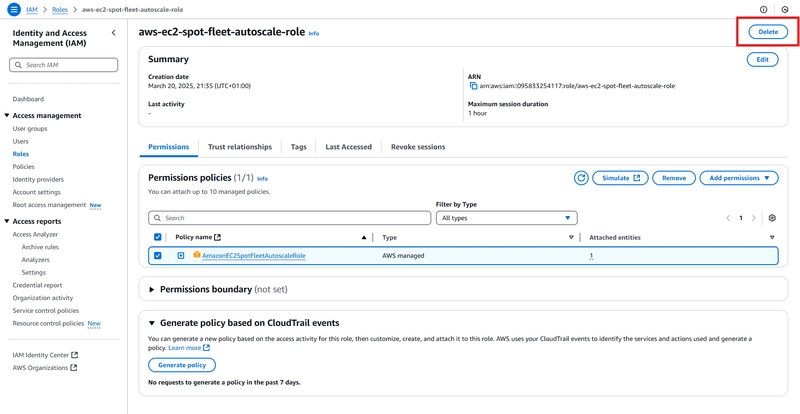The width and height of the screenshot is (800, 414).
Task: Open the Filter by Type dropdown
Action: click(x=506, y=218)
